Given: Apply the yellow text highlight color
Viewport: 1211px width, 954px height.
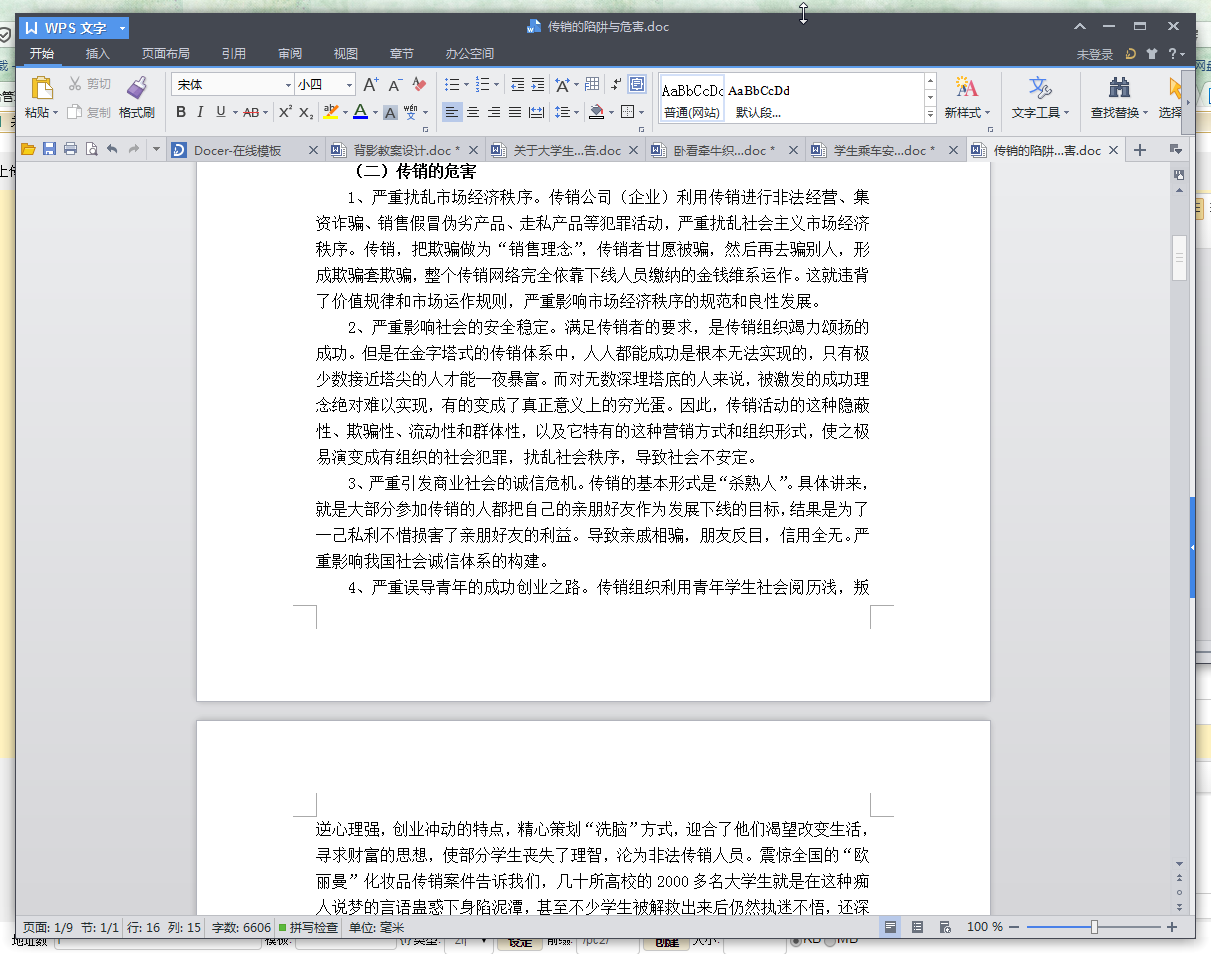Looking at the screenshot, I should tap(331, 112).
